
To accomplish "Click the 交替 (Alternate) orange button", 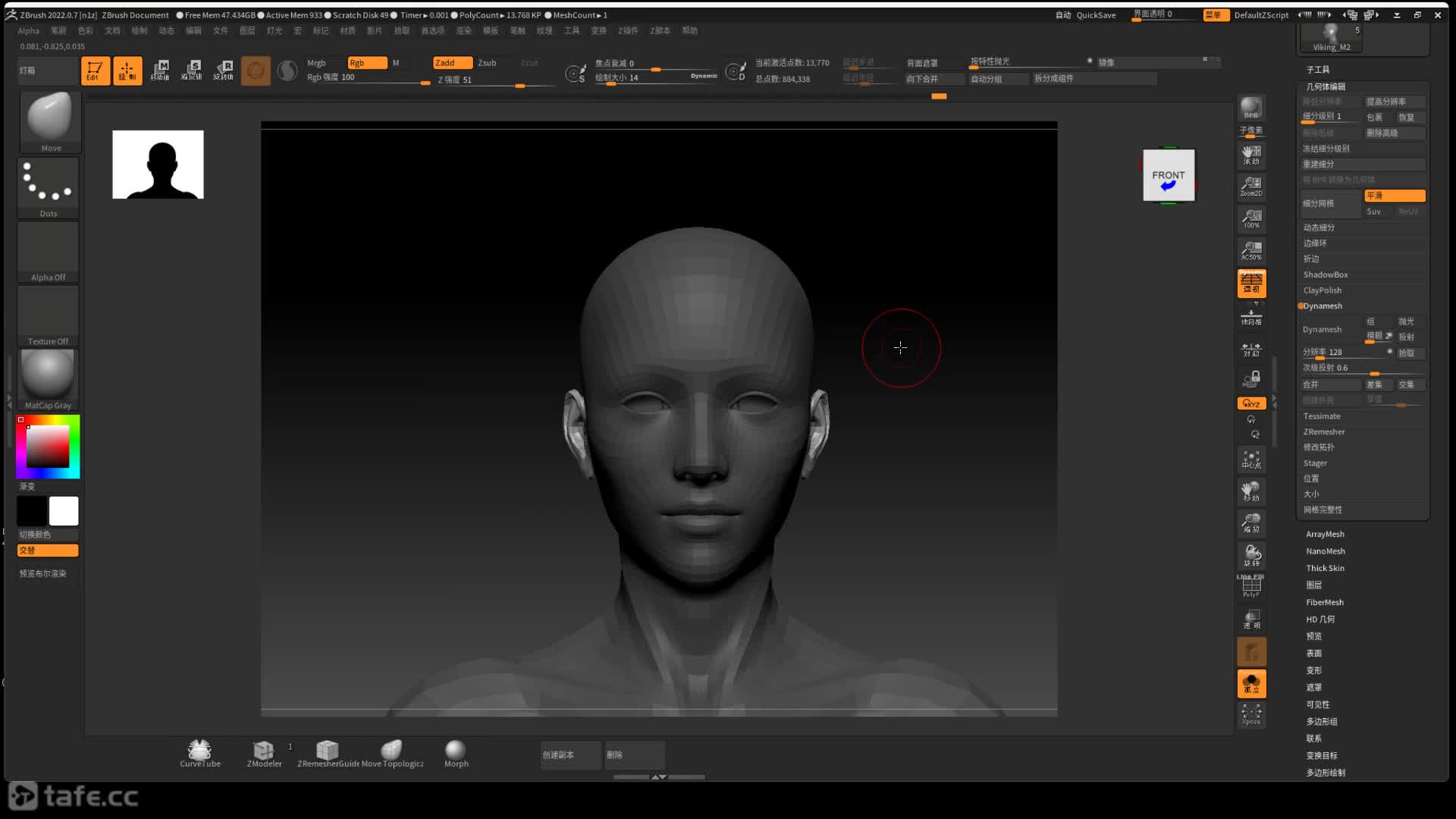I will [48, 551].
